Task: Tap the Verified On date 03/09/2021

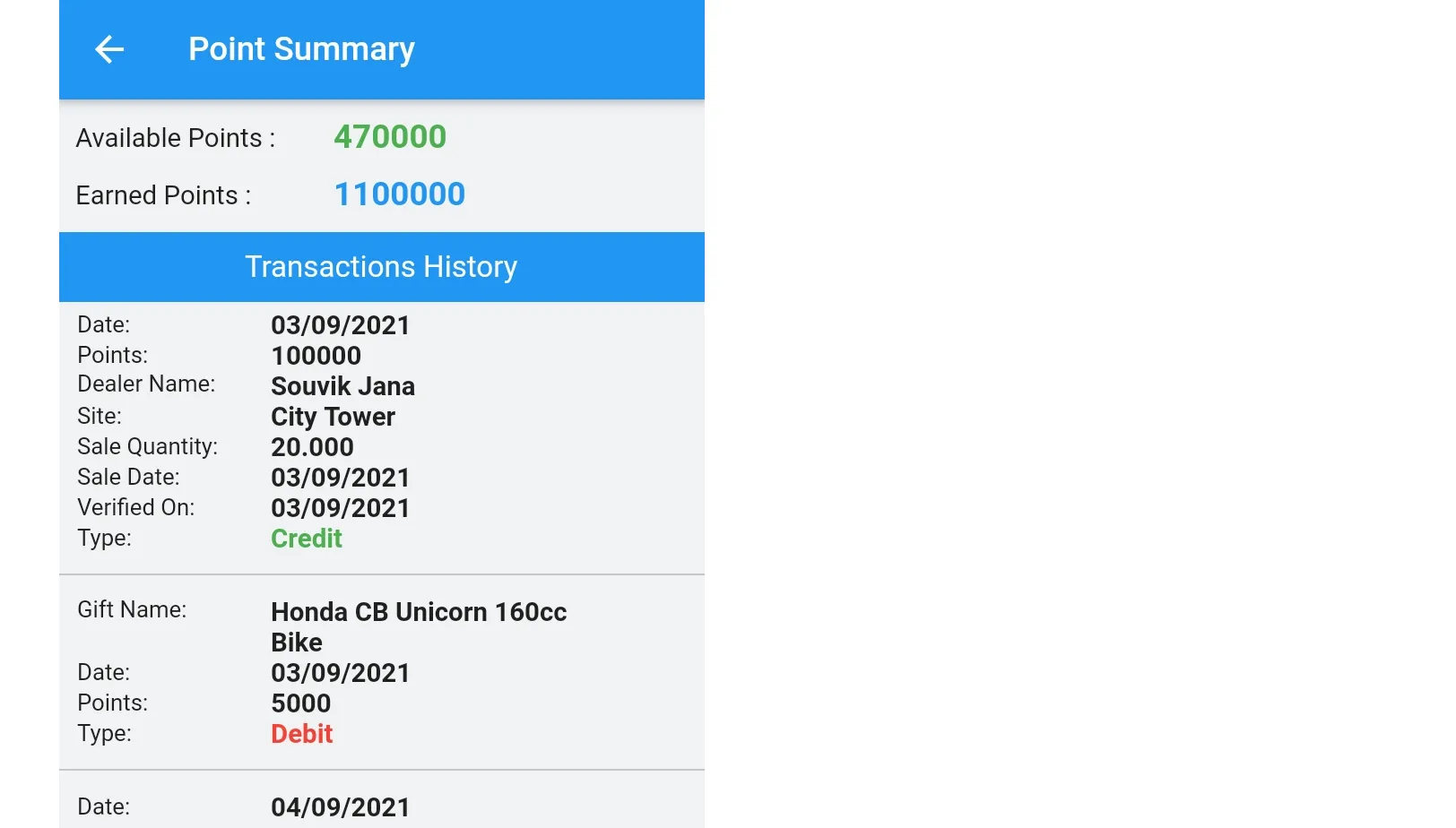Action: (x=341, y=508)
